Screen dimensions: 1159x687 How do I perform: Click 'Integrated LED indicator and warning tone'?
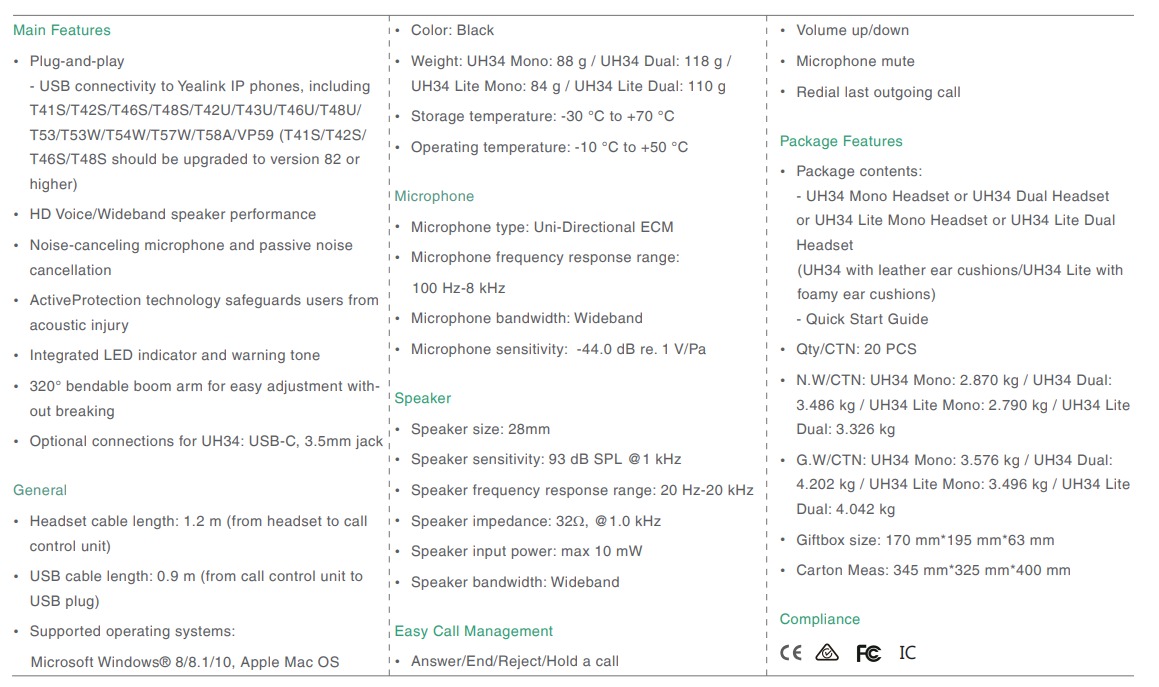[174, 356]
